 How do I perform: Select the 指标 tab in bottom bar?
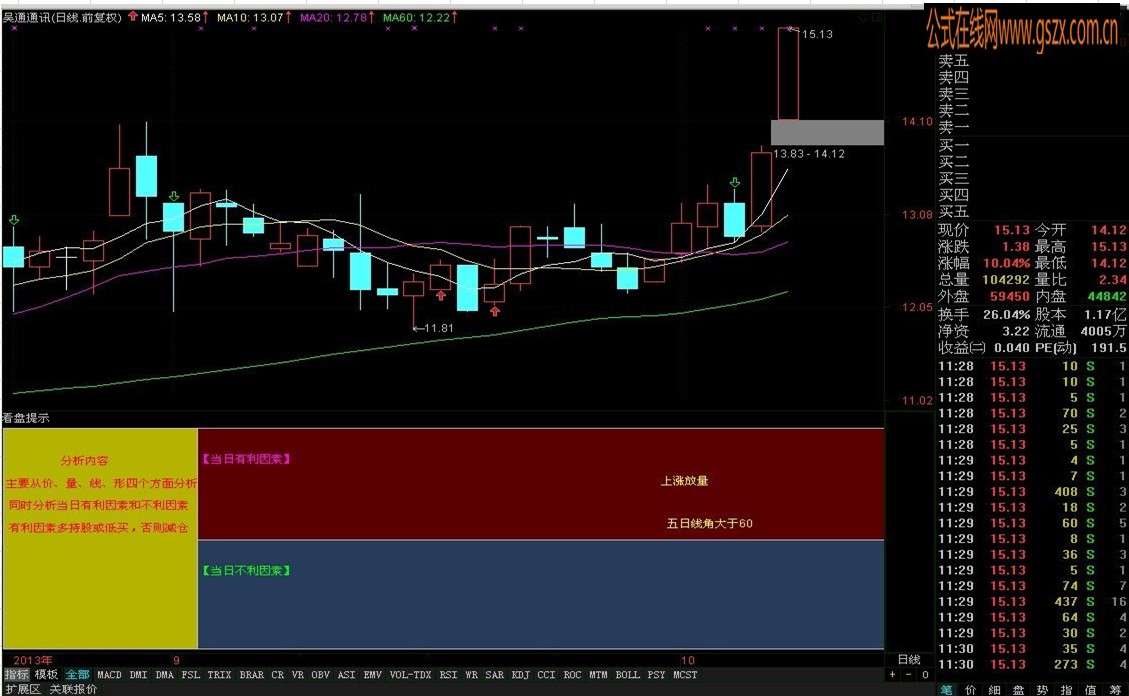(17, 674)
